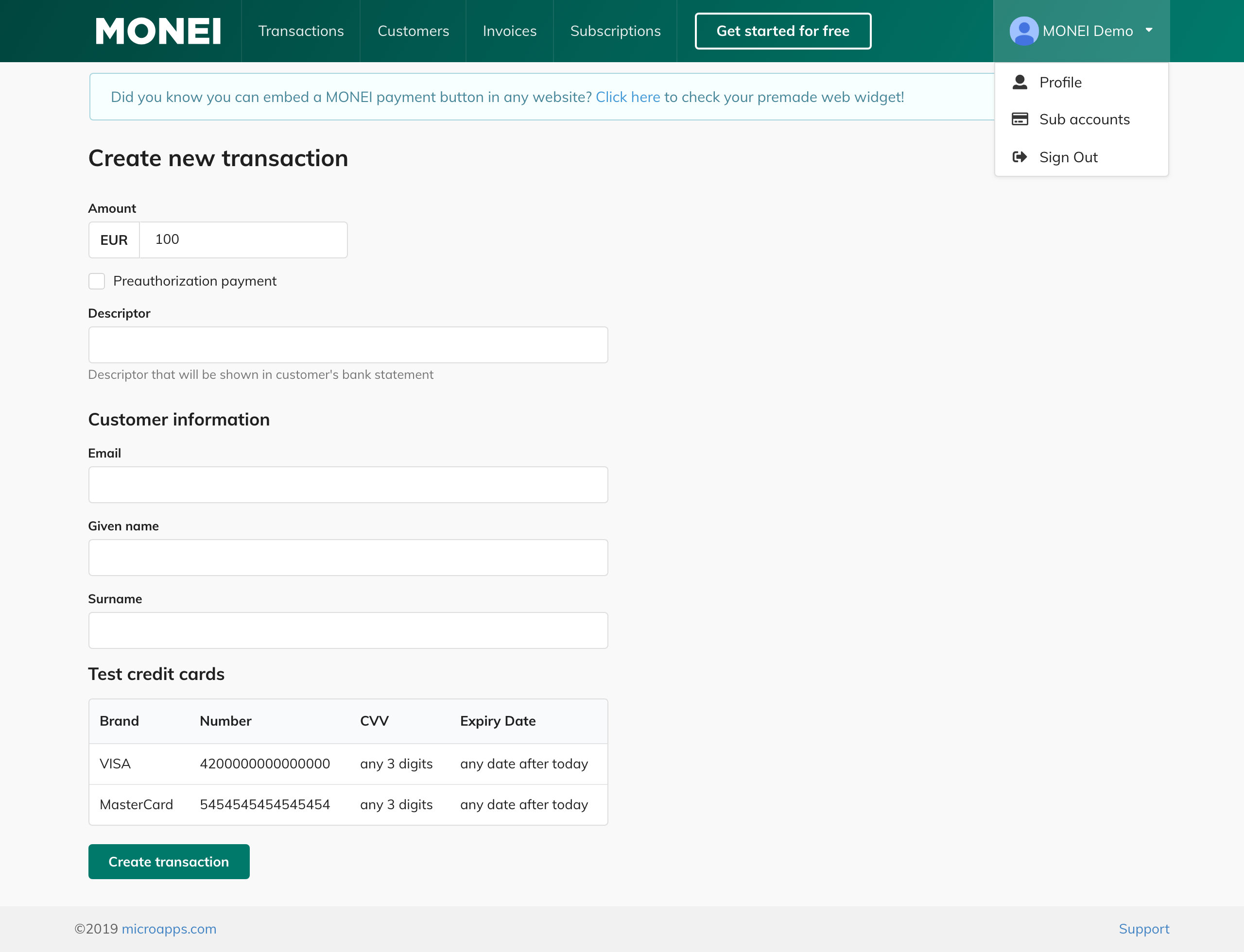Click the blue user avatar icon
The image size is (1244, 952).
coord(1023,31)
